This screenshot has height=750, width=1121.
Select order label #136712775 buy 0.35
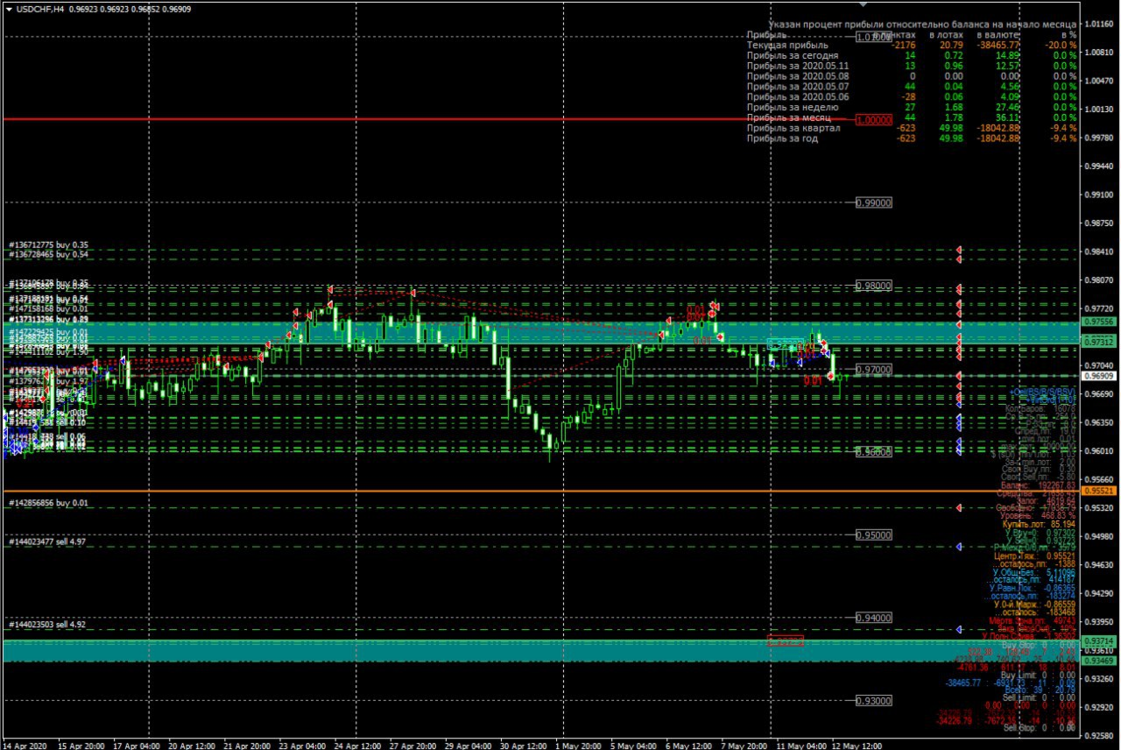[x=49, y=245]
